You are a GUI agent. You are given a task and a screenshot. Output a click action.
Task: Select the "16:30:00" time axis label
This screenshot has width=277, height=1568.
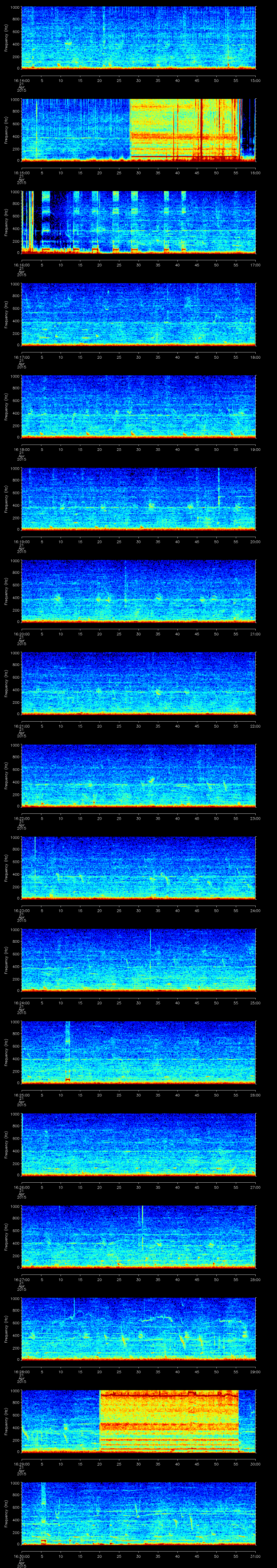pyautogui.click(x=22, y=1556)
